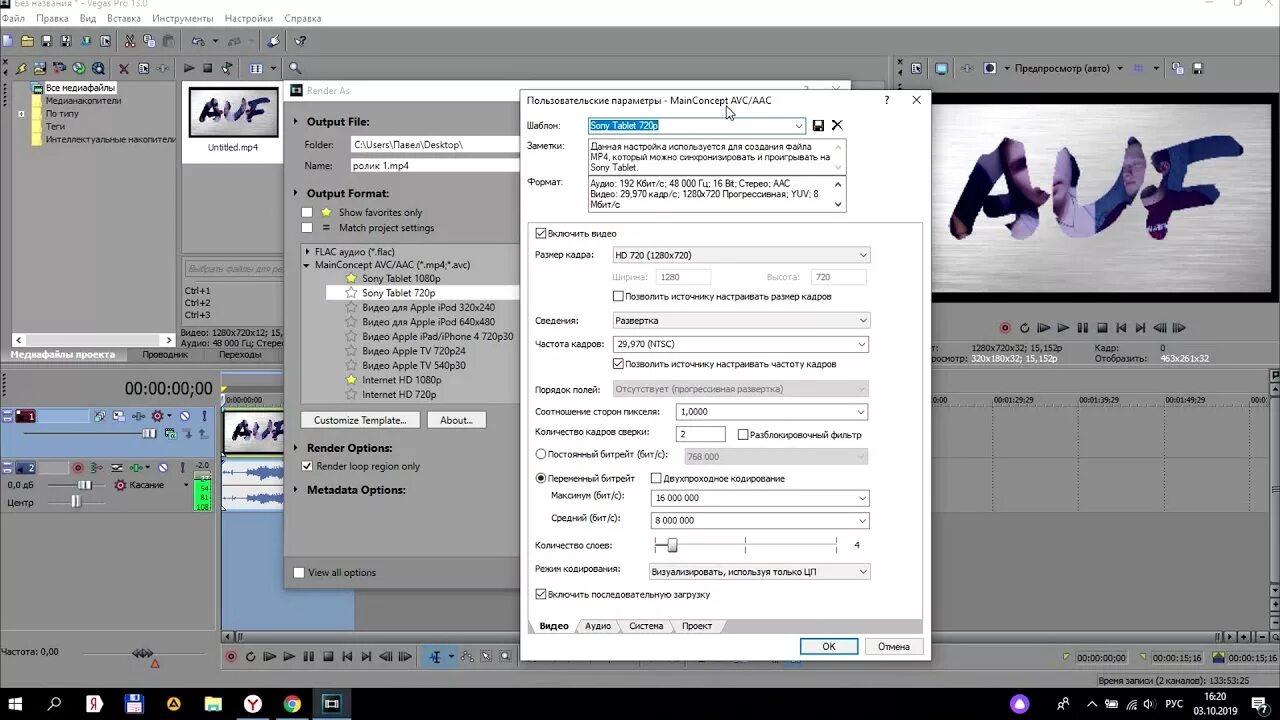Screen dimensions: 1280x720
Task: Select Переменный битрейт radio button
Action: (x=541, y=478)
